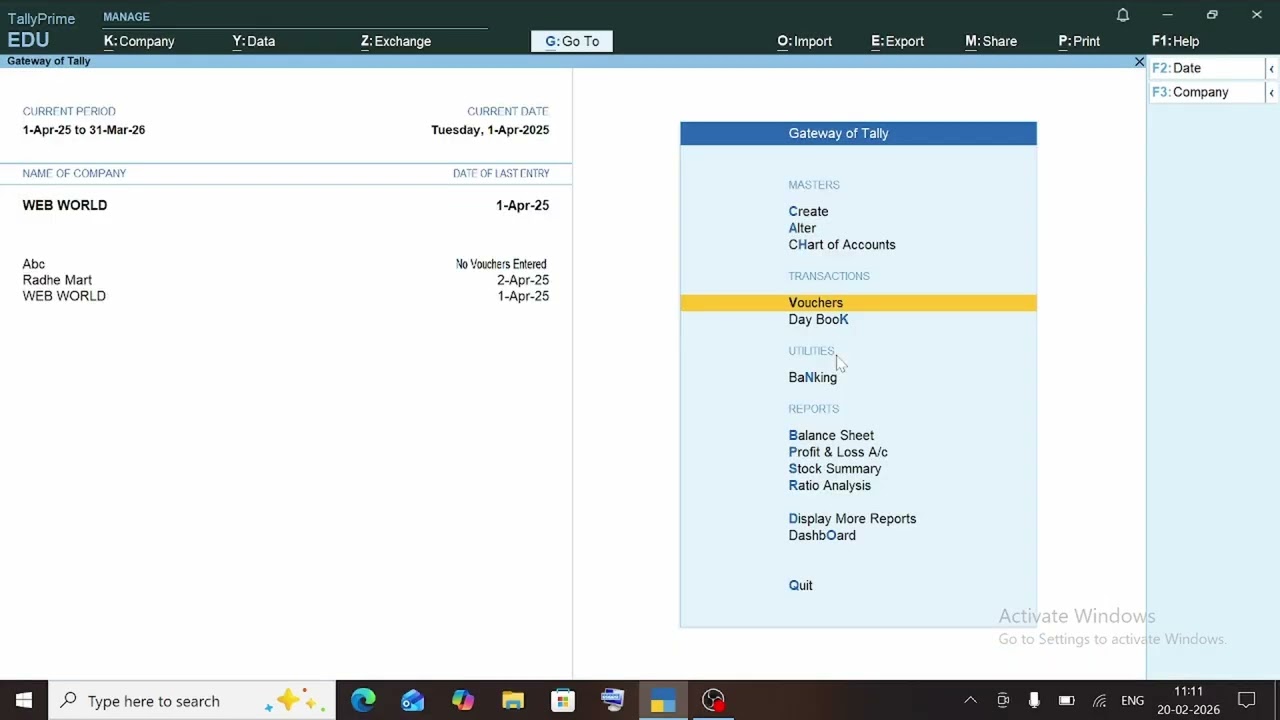Open network Wi-Fi tray icon
This screenshot has width=1280, height=720.
click(1100, 701)
